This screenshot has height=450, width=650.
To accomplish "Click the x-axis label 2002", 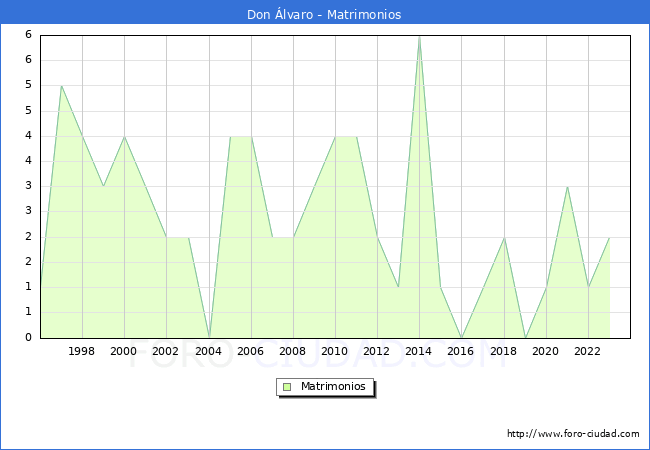I will (x=165, y=351).
